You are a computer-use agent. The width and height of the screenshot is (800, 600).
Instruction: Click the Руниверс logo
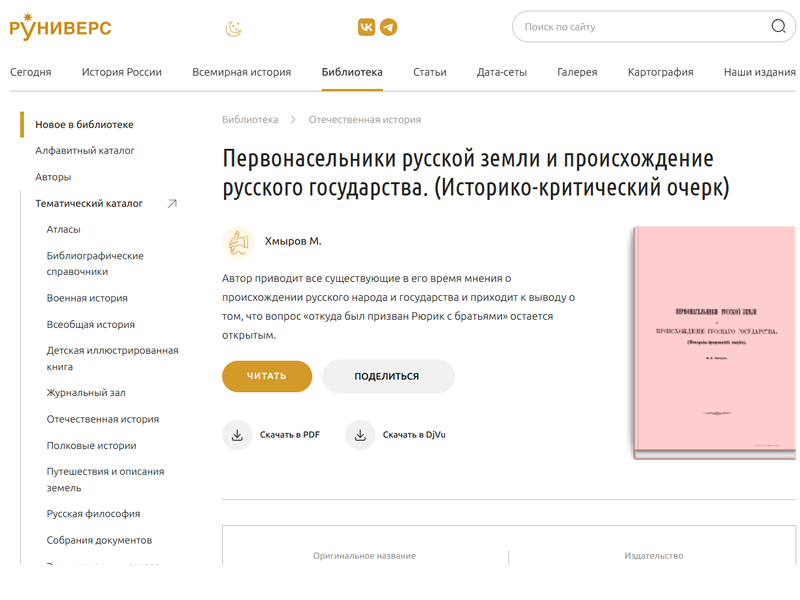coord(61,27)
